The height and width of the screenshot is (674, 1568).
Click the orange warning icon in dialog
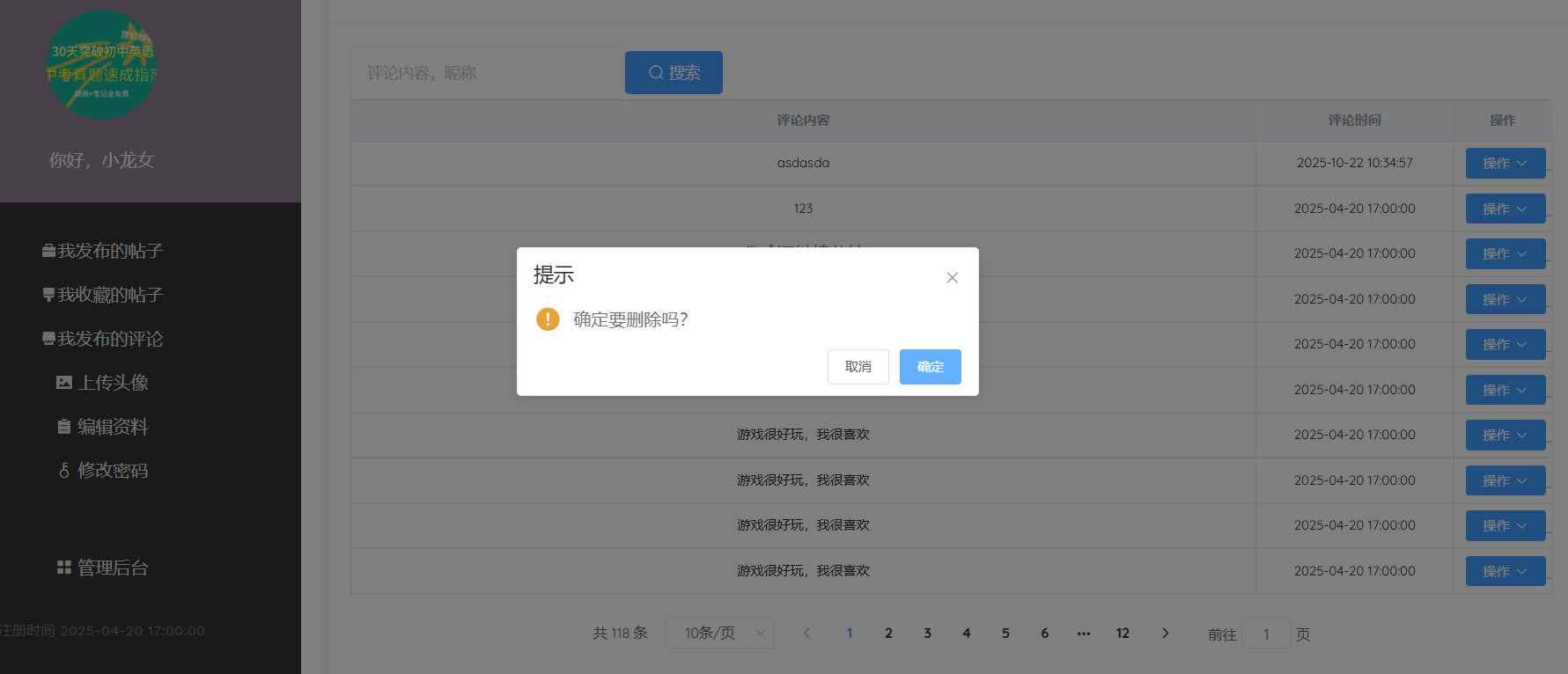(548, 319)
